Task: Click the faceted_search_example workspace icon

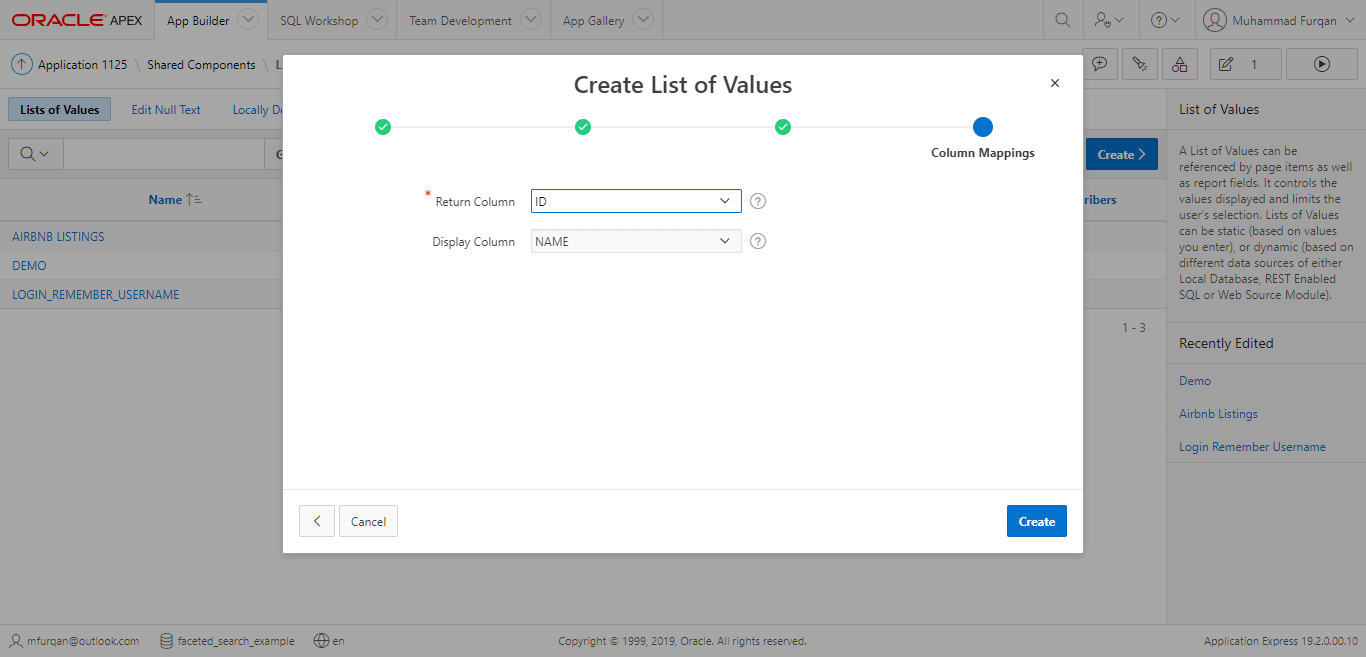Action: pos(166,641)
